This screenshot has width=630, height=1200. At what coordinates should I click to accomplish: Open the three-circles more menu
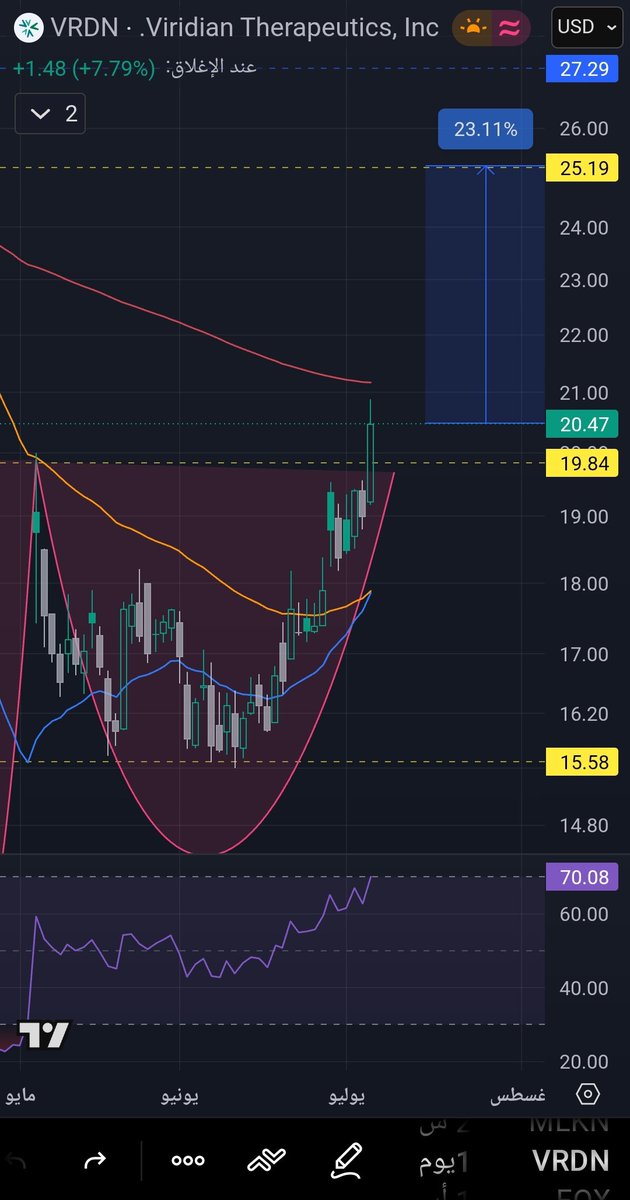pos(188,1160)
